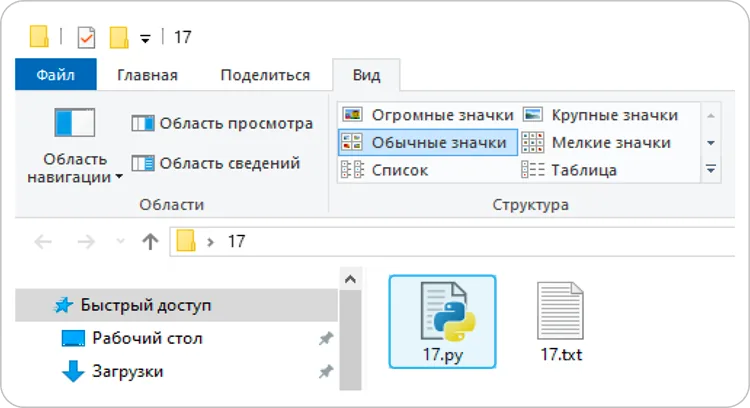Switch to the Главная ribbon tab
Image resolution: width=750 pixels, height=408 pixels.
[147, 75]
